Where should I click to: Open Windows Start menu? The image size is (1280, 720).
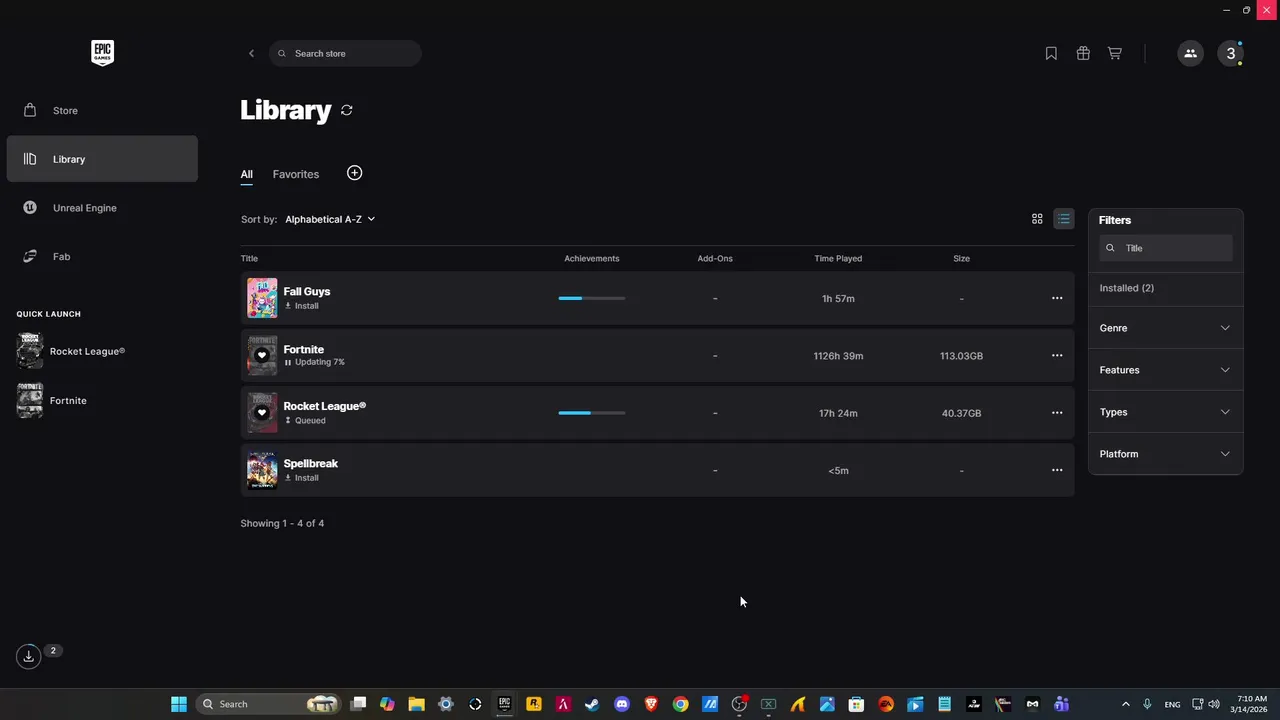[x=178, y=704]
